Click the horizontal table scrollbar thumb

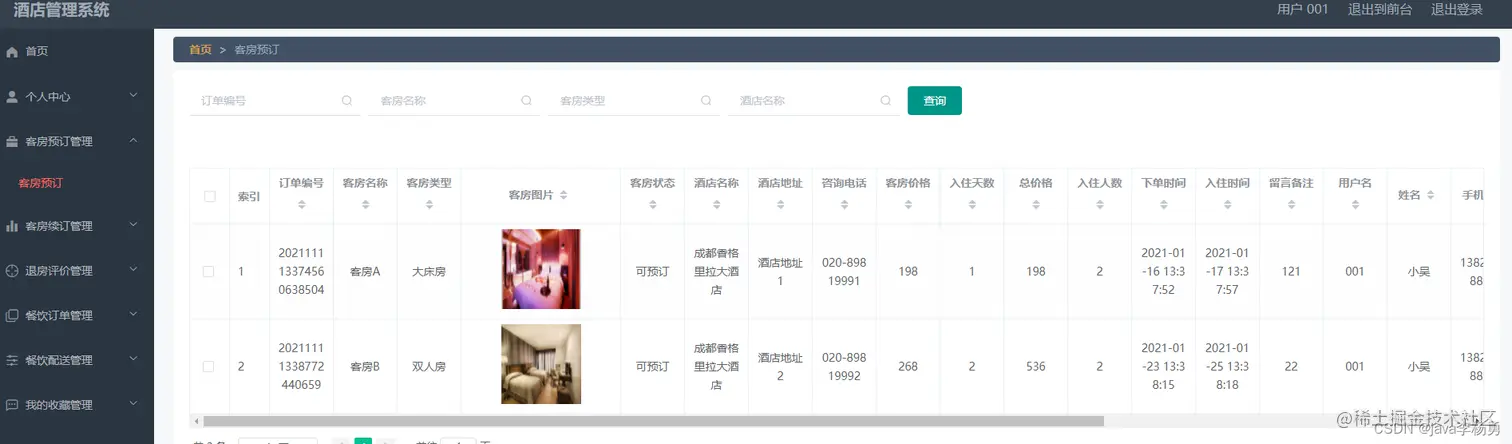pyautogui.click(x=653, y=421)
